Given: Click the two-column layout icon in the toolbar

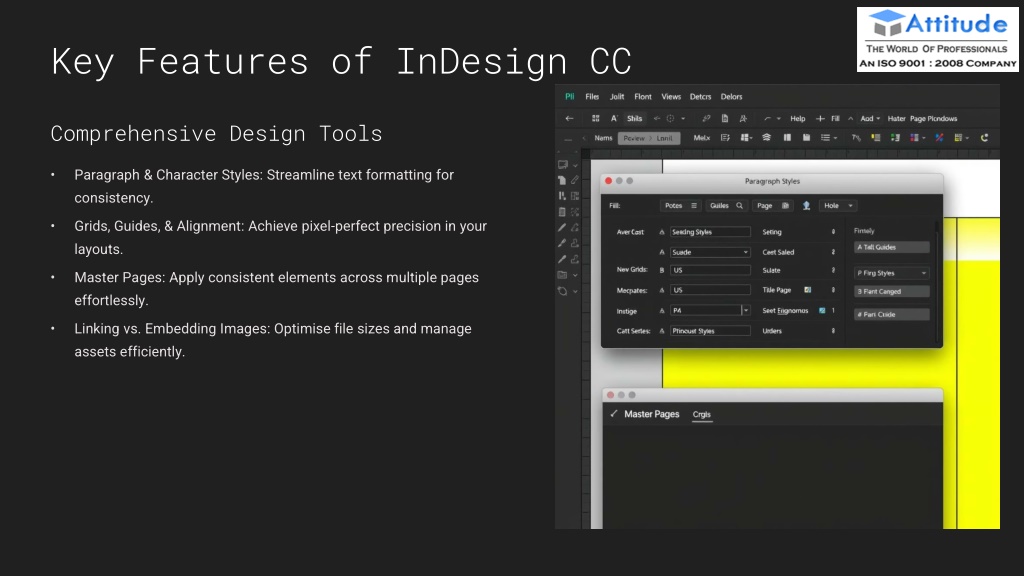Looking at the screenshot, I should pos(788,138).
